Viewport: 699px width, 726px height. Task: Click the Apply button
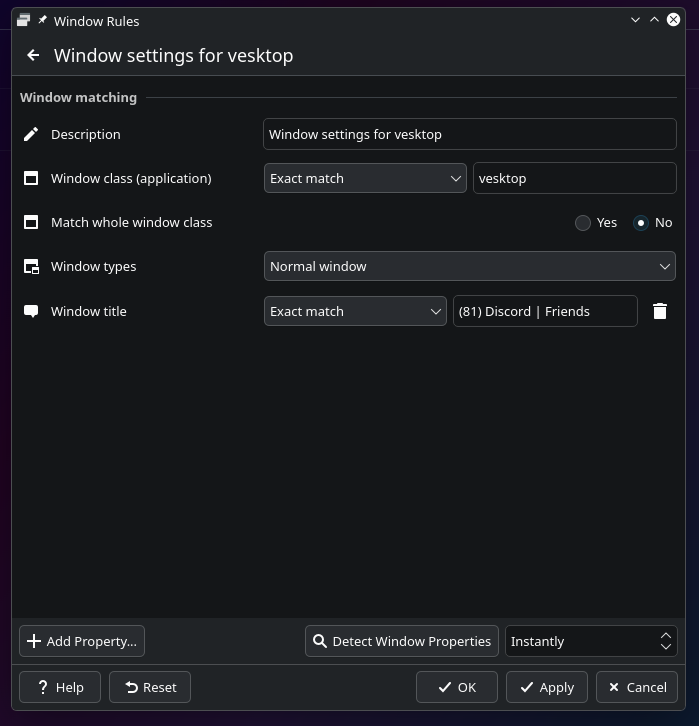(x=546, y=687)
